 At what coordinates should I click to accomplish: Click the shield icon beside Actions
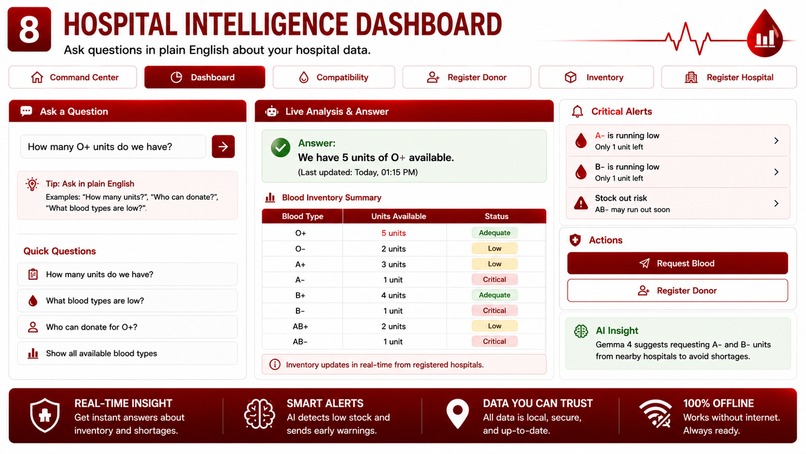(575, 240)
